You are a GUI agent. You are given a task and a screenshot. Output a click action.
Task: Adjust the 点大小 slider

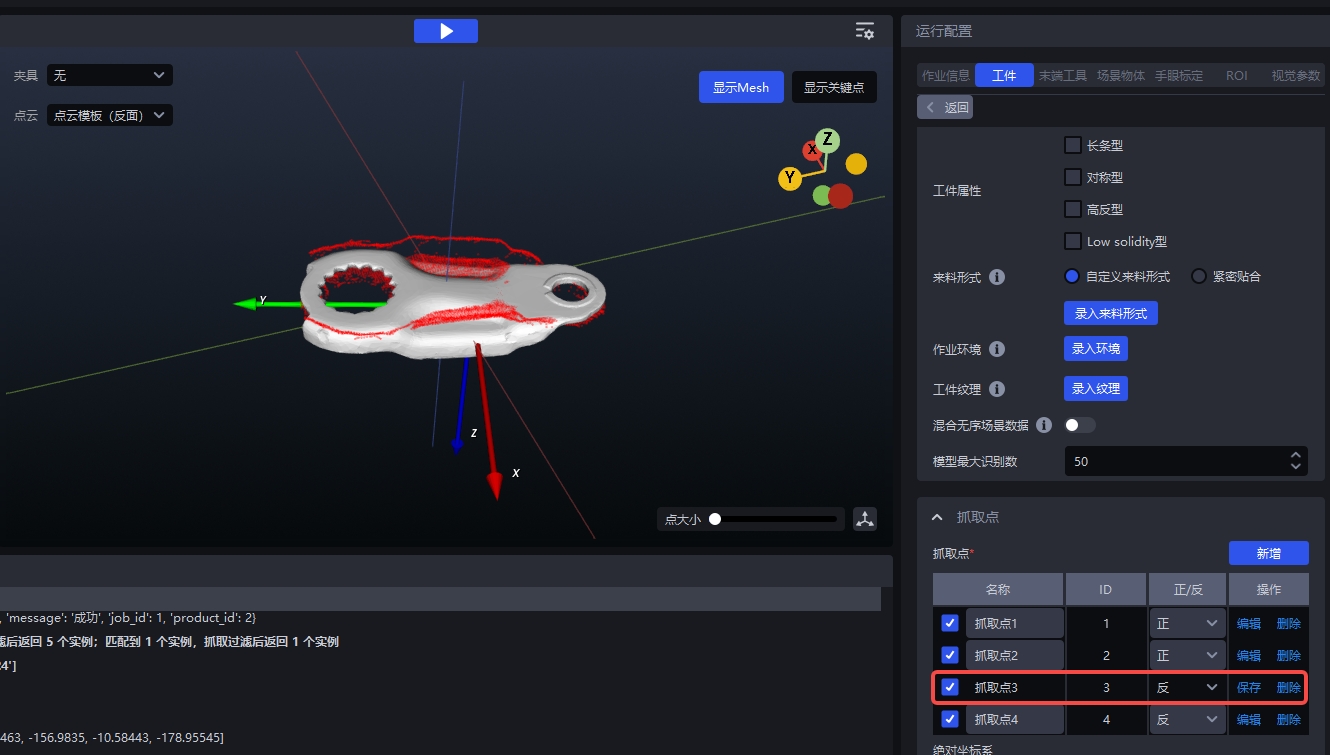pyautogui.click(x=715, y=519)
